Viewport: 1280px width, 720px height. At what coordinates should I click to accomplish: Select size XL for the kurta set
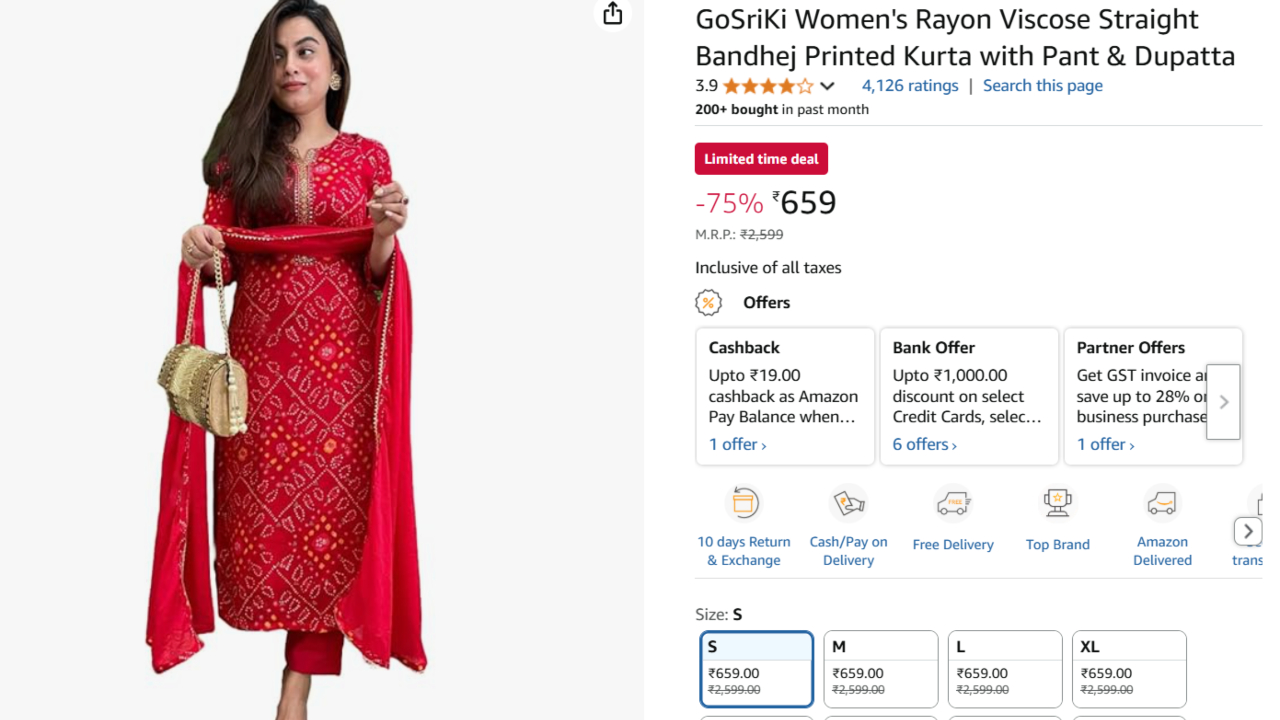point(1128,668)
